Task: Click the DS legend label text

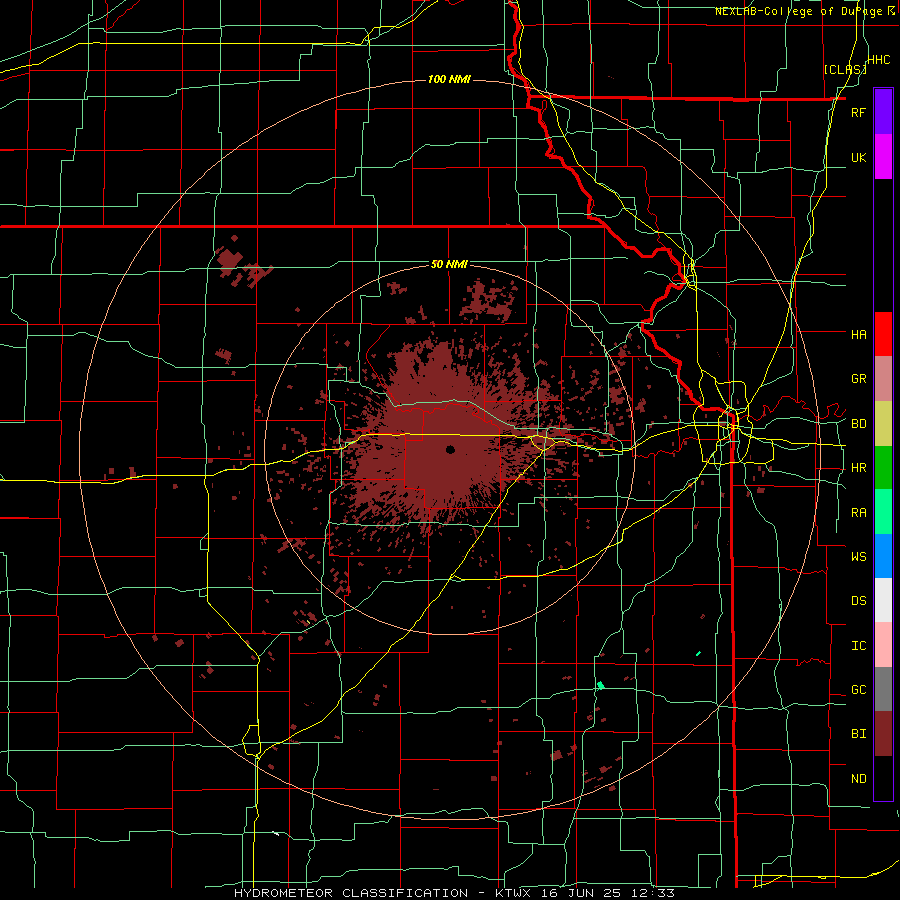Action: coord(858,601)
